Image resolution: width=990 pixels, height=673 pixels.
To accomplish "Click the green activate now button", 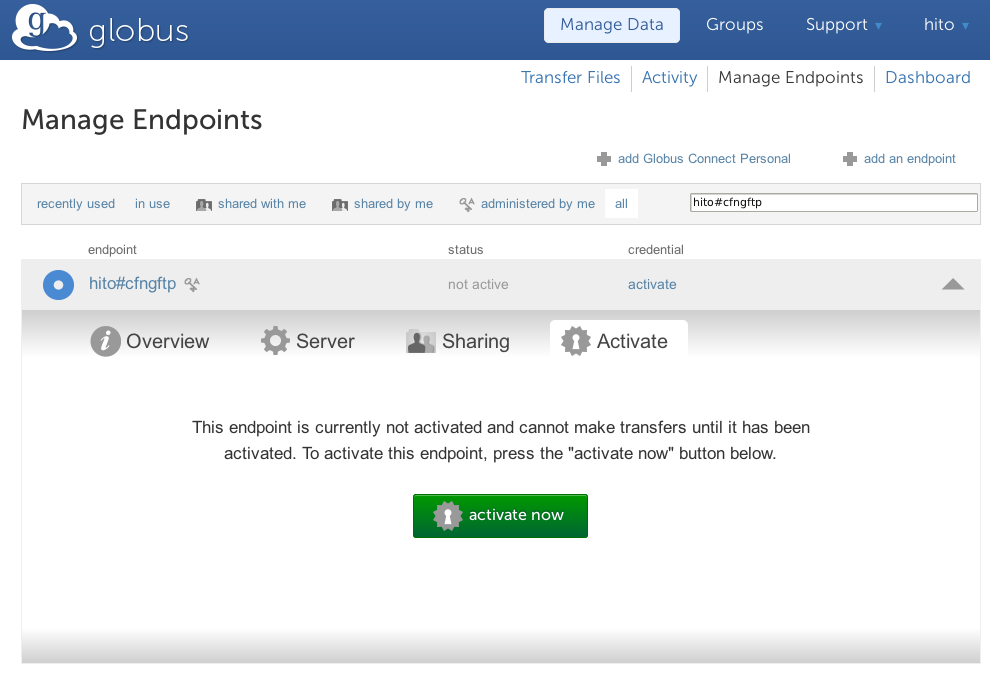I will tap(500, 516).
